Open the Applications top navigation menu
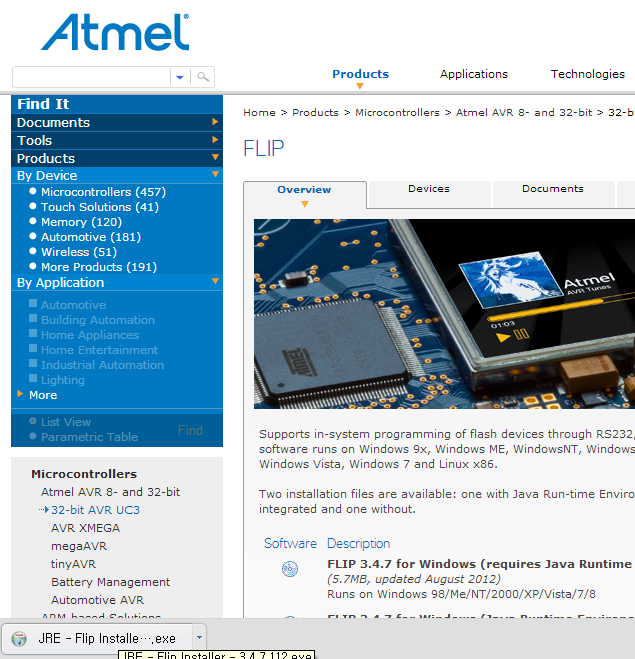635x659 pixels. coord(474,74)
